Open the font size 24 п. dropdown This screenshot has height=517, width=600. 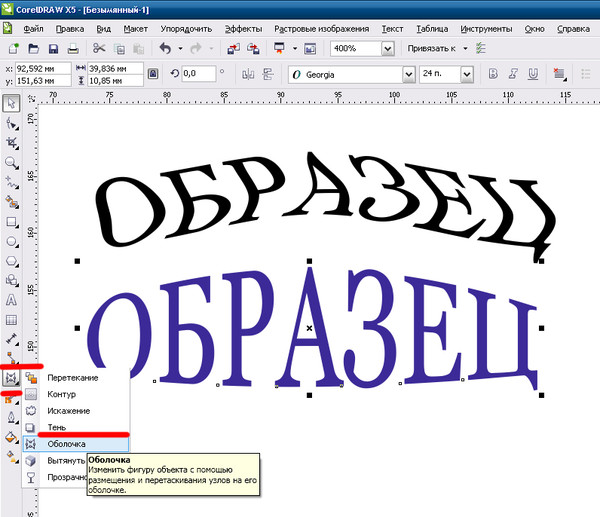click(x=467, y=74)
